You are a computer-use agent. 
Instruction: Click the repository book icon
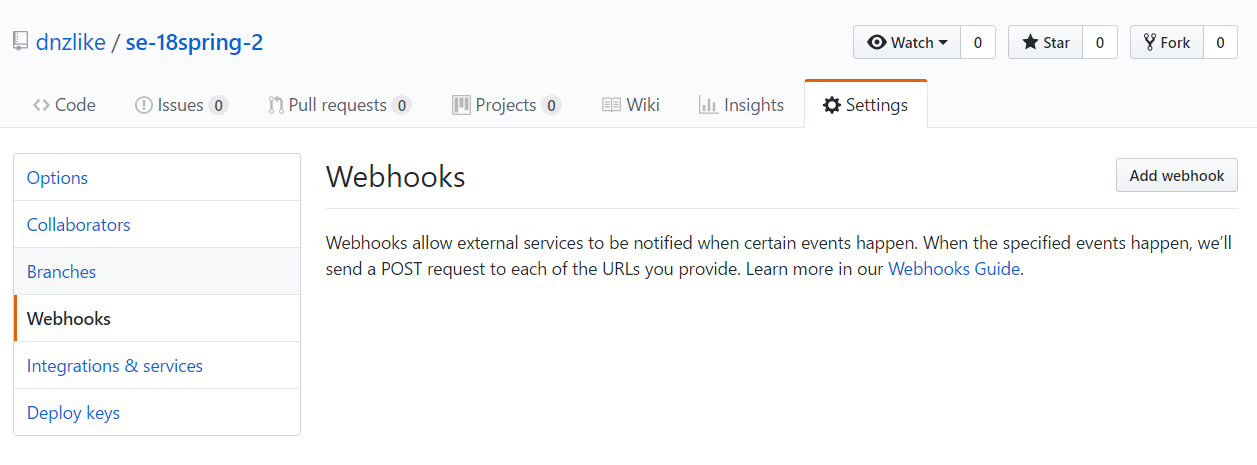[x=20, y=42]
